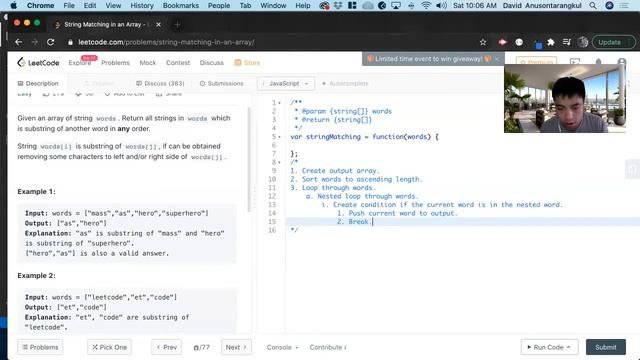Open the Apple menu
Viewport: 640px width, 360px height.
(x=13, y=5)
